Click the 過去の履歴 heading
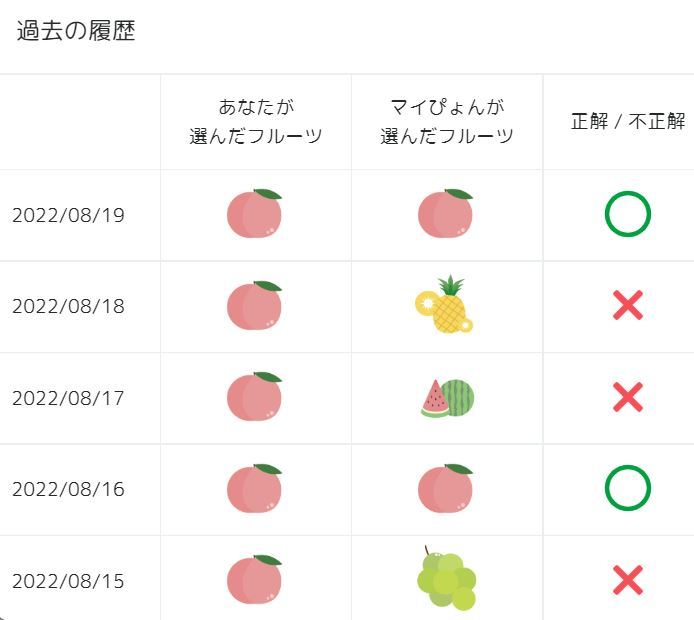The width and height of the screenshot is (694, 620). tap(76, 30)
